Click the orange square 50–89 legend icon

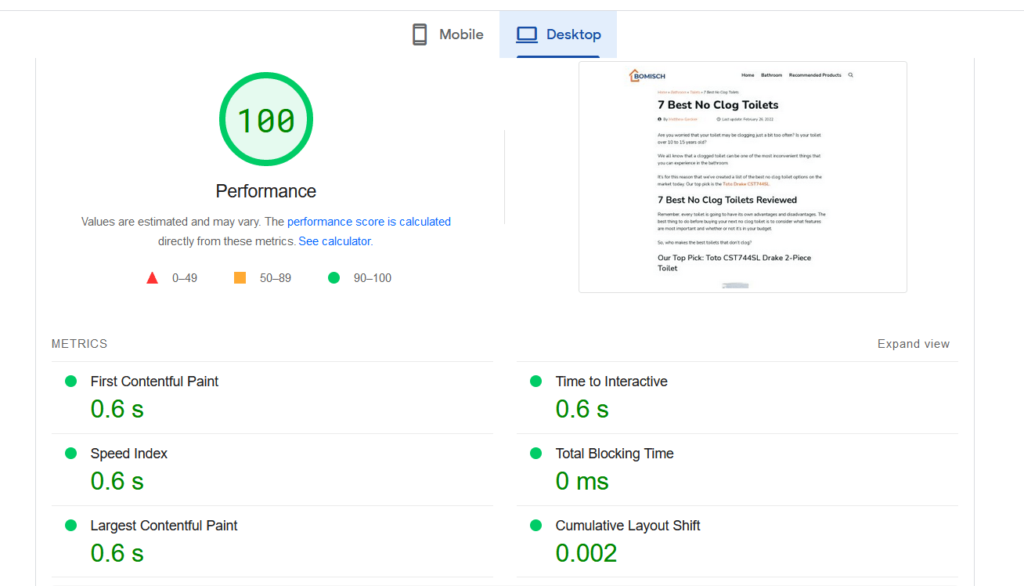[240, 278]
